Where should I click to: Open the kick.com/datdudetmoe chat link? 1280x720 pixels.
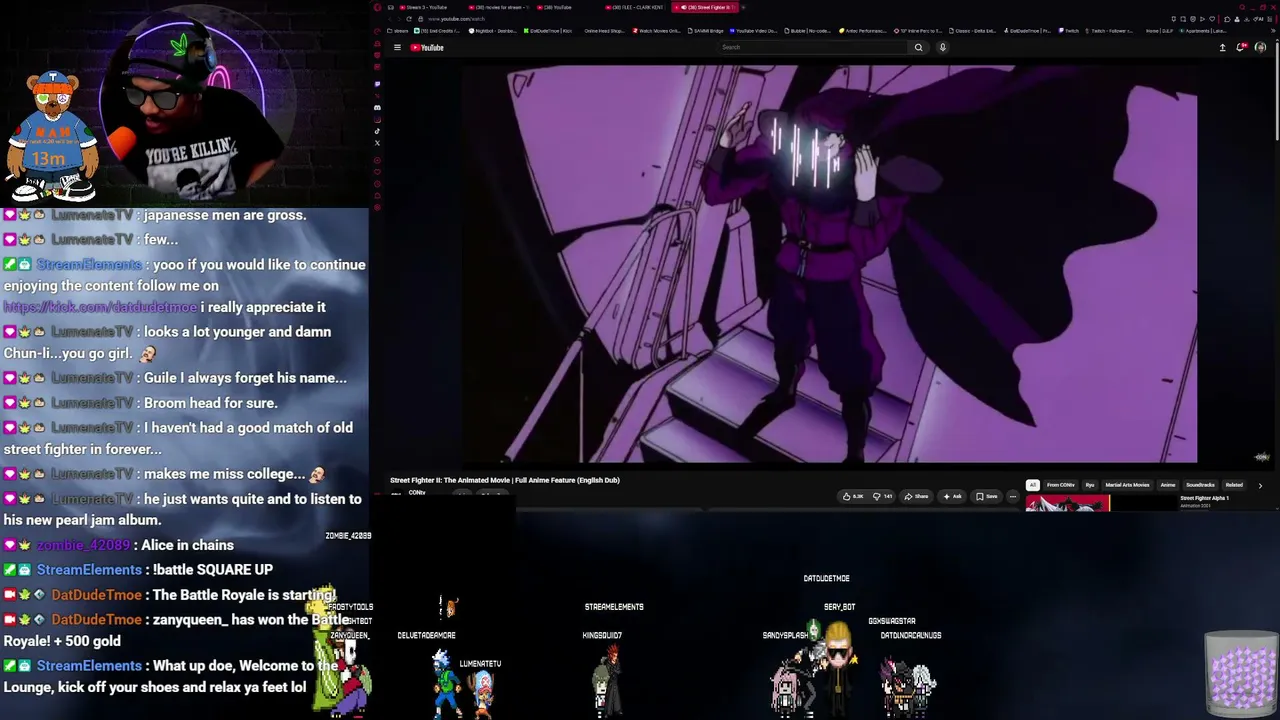click(x=100, y=307)
